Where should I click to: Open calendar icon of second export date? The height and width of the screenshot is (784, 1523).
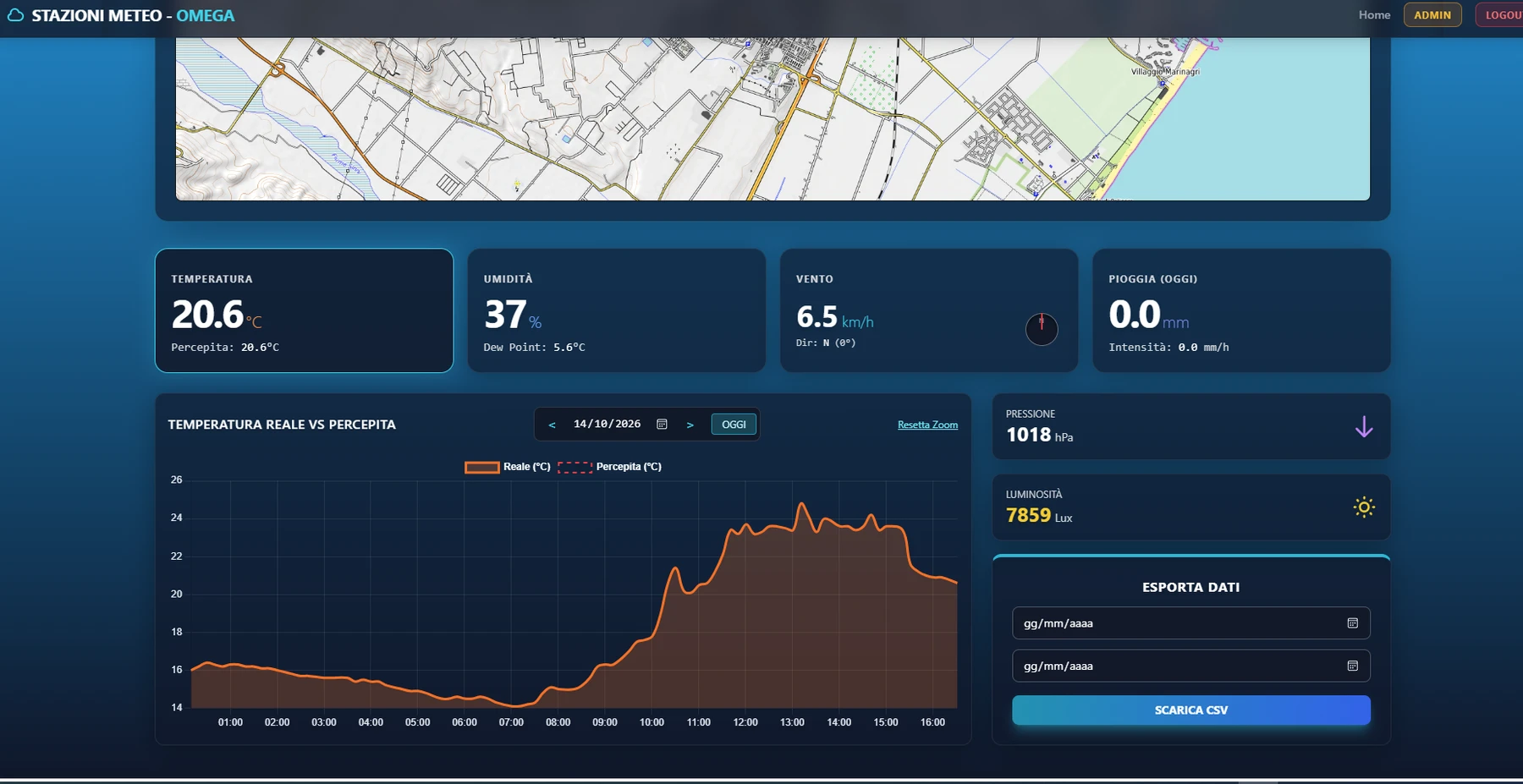pos(1352,666)
